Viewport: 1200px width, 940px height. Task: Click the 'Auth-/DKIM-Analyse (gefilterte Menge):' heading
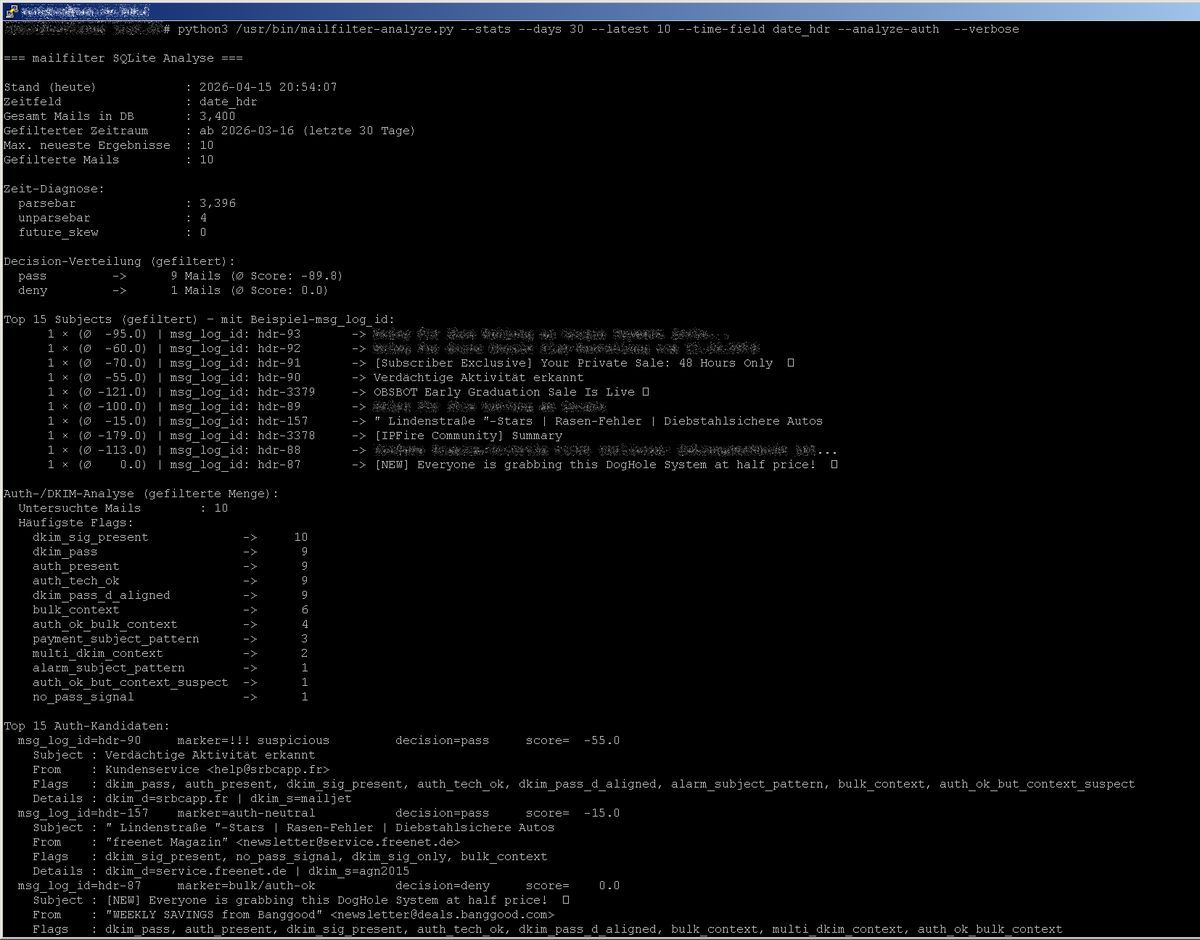click(x=141, y=494)
